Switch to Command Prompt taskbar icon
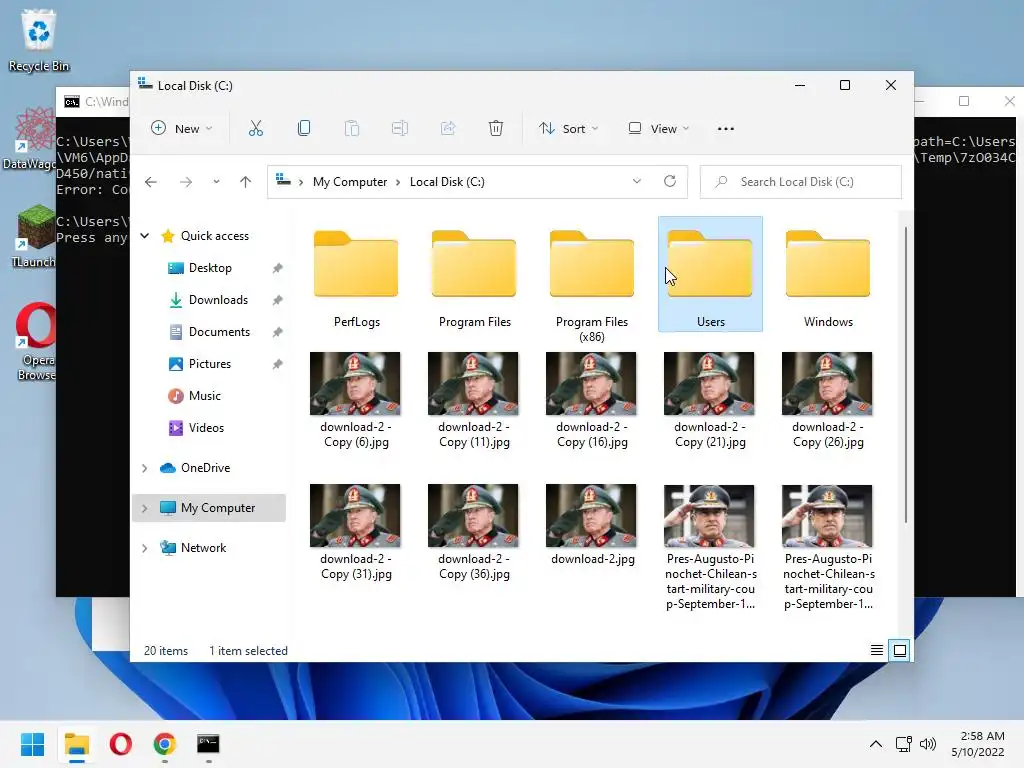The image size is (1024, 768). point(208,744)
